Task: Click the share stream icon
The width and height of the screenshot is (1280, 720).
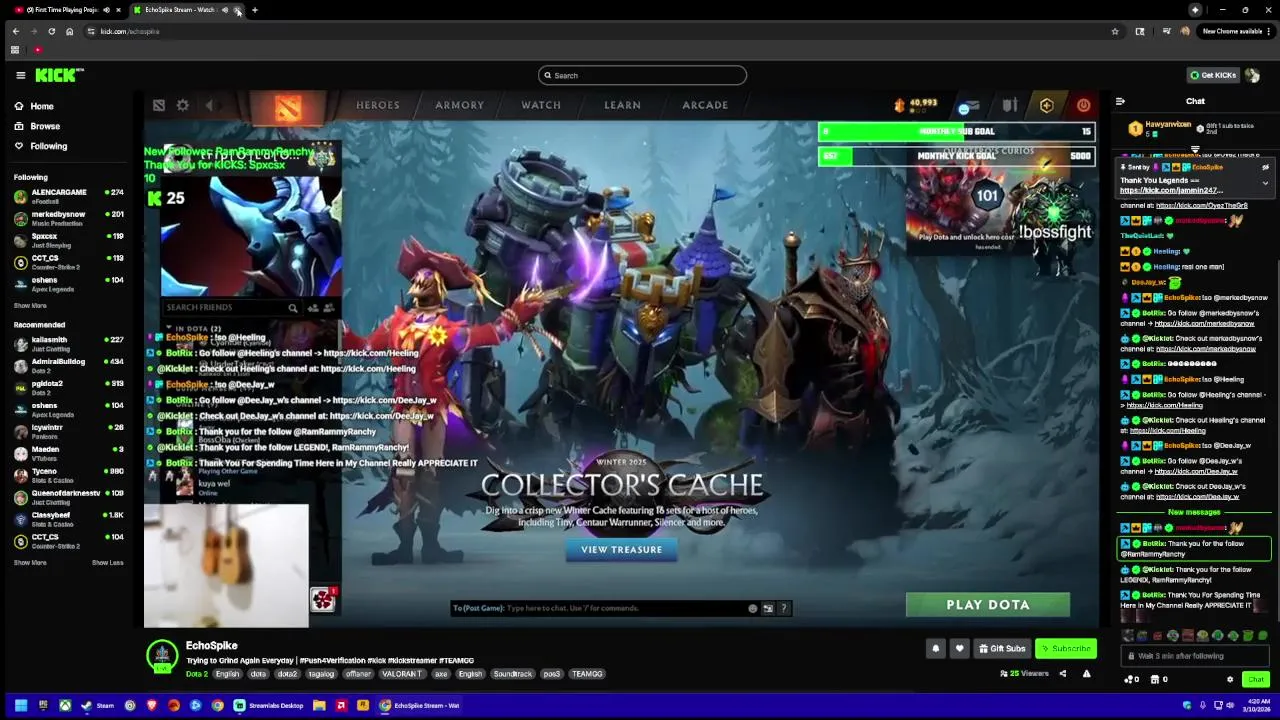Action: tap(1063, 673)
